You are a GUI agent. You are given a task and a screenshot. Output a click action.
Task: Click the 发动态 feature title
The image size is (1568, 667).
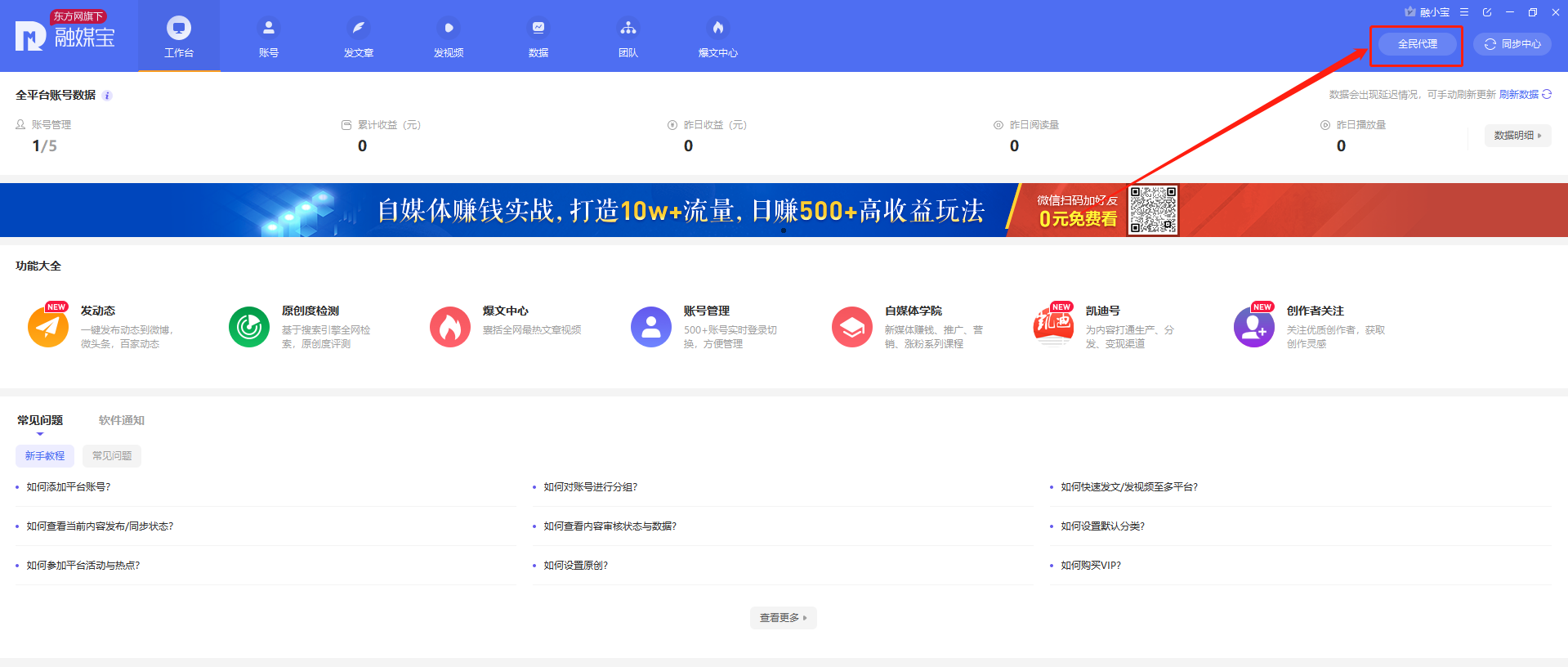pos(98,311)
